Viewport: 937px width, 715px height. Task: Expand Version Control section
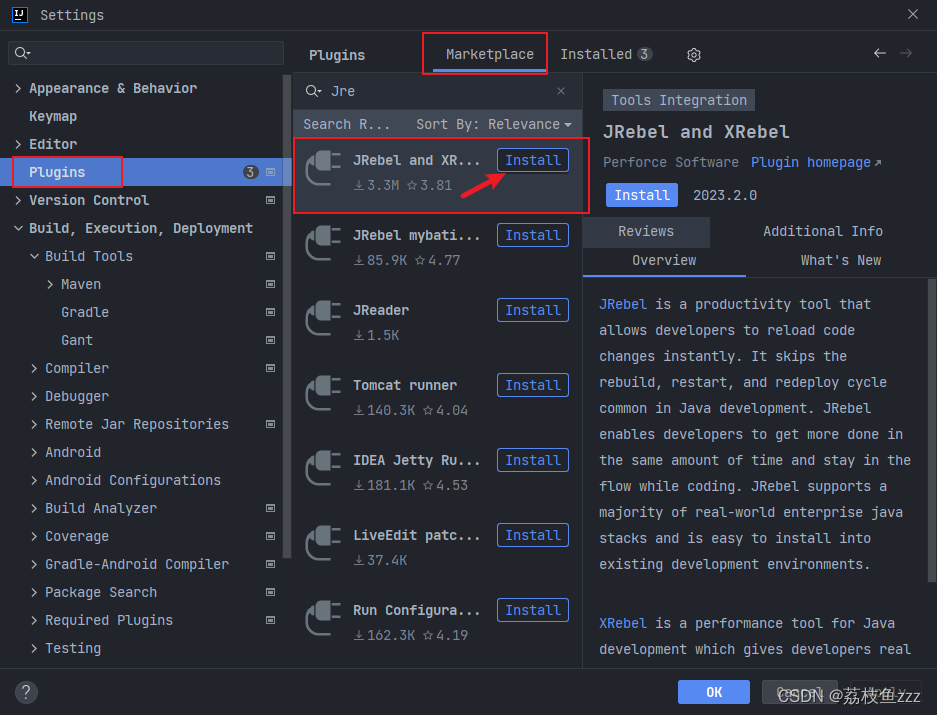pyautogui.click(x=18, y=200)
